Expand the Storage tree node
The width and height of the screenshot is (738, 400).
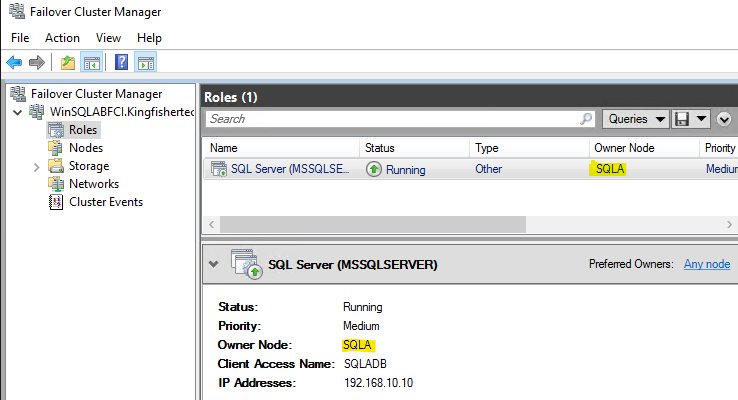click(37, 167)
